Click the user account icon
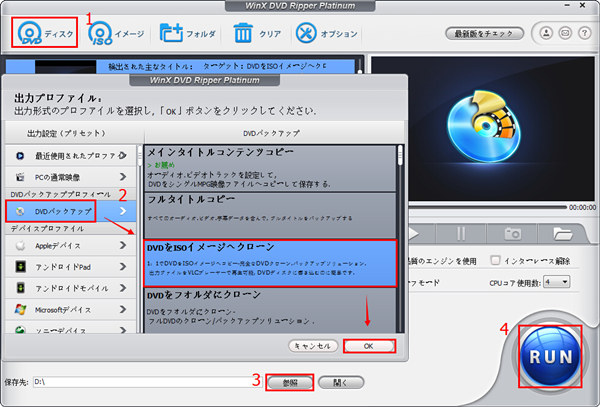This screenshot has height=407, width=600. [546, 33]
